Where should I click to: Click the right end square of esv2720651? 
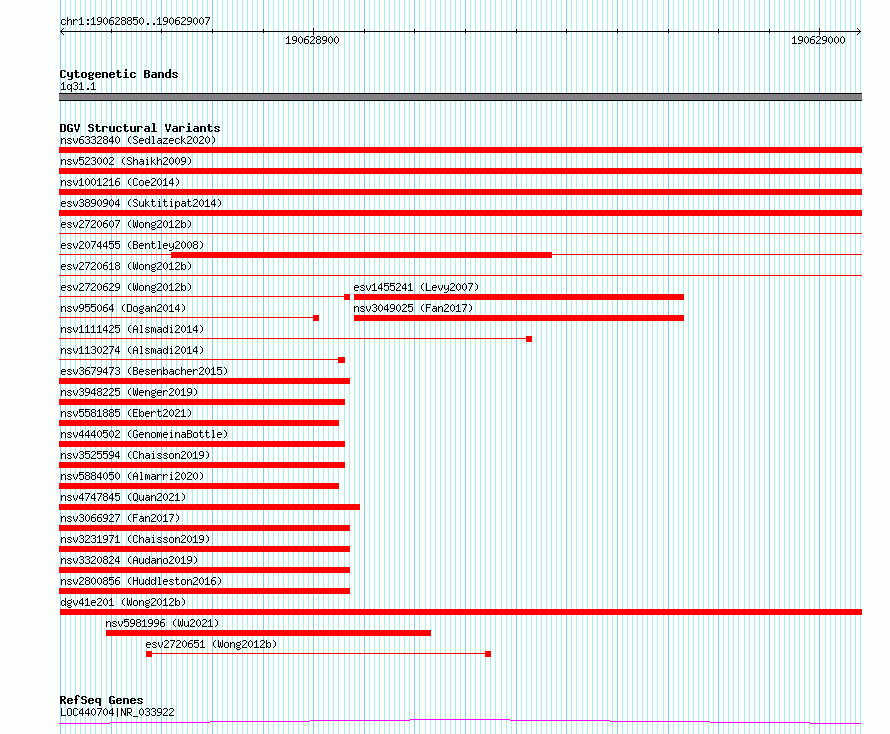pyautogui.click(x=488, y=654)
